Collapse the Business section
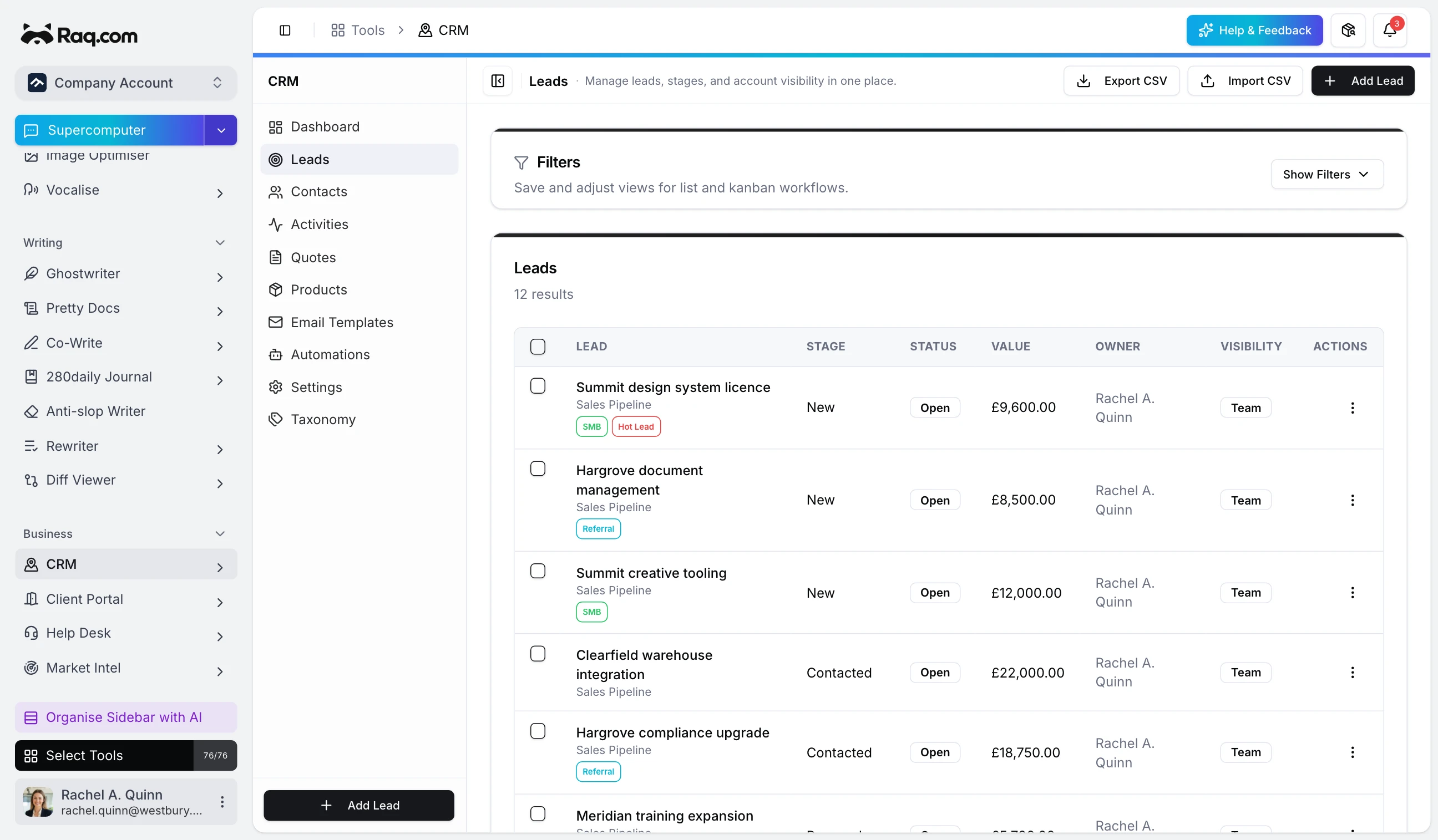 220,534
